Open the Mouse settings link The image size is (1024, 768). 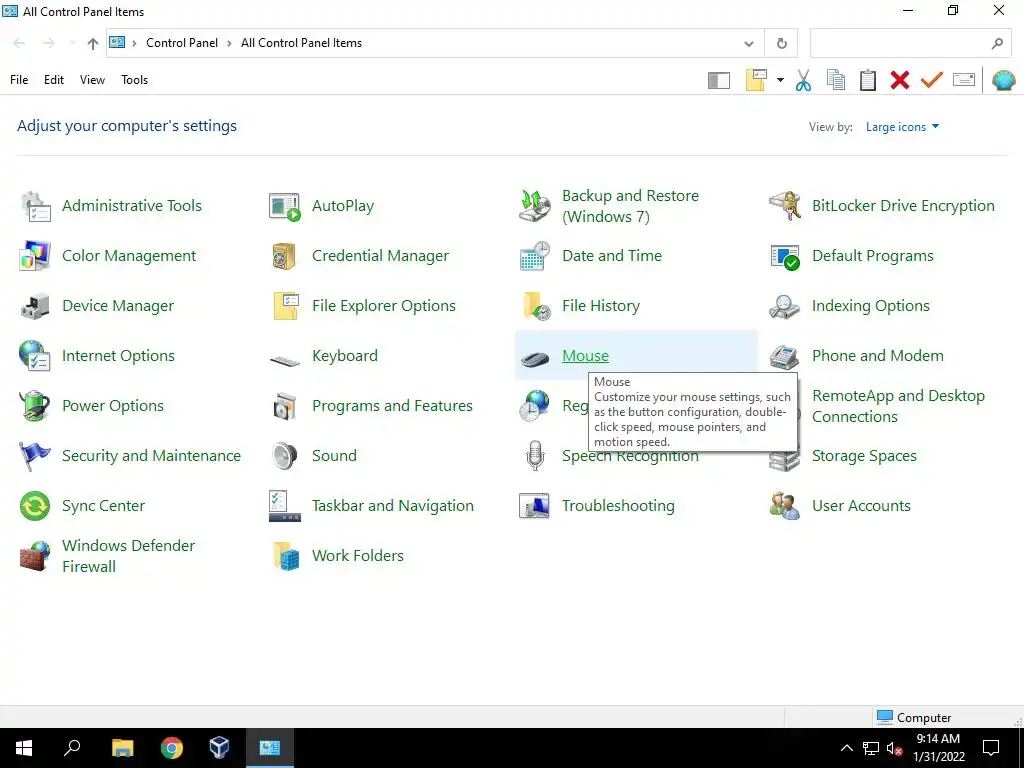pos(585,356)
